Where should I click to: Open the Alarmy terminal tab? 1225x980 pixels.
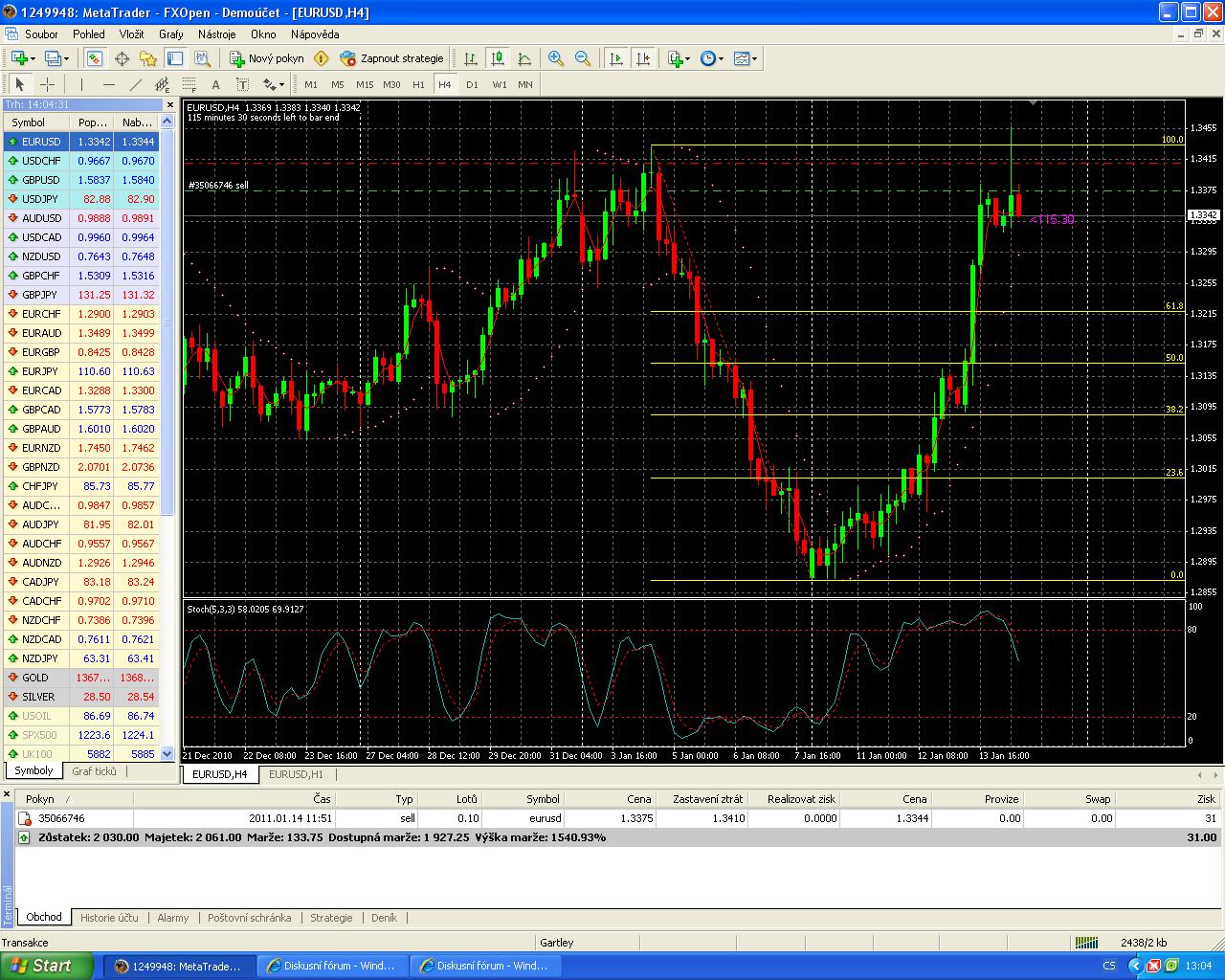coord(173,918)
